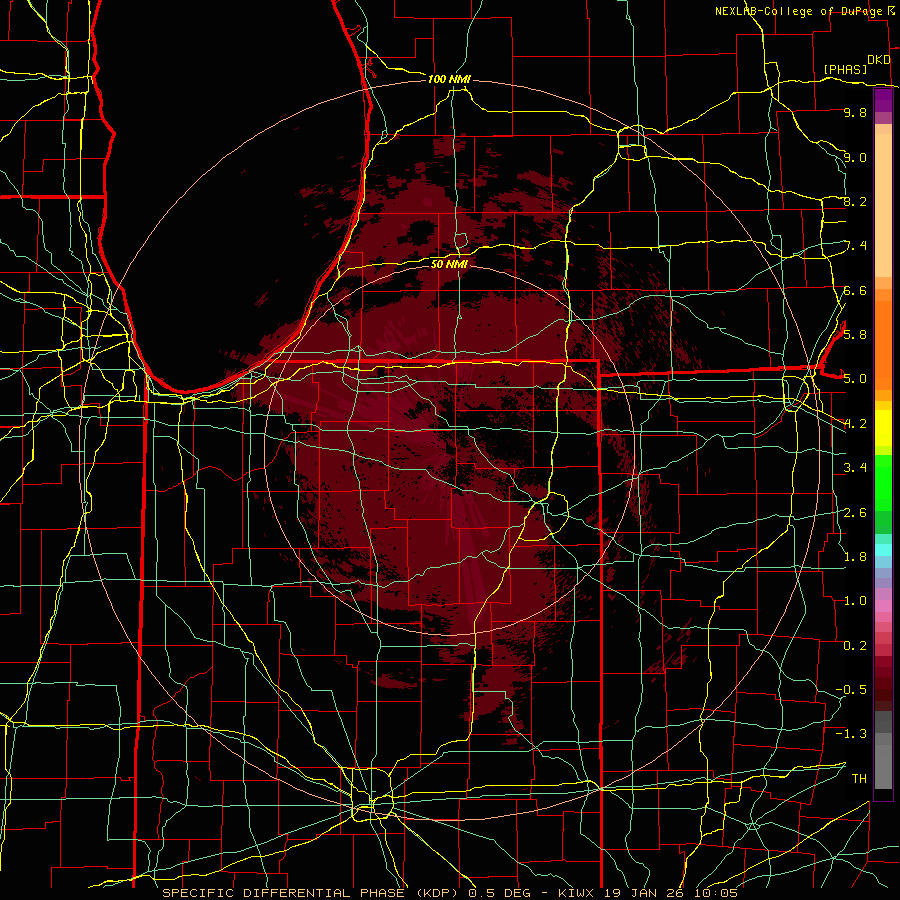This screenshot has height=900, width=900.
Task: Click the 100 NMI range ring label
Action: click(449, 79)
